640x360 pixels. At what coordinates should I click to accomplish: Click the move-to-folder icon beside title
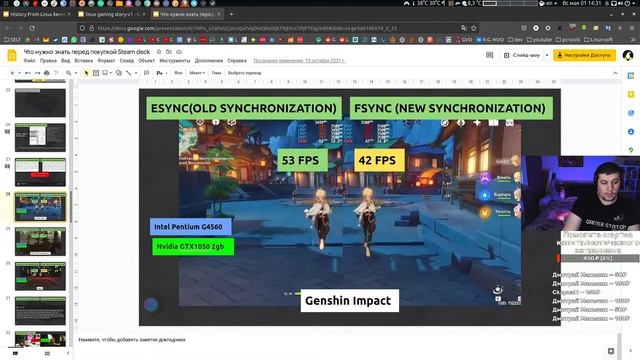[169, 52]
